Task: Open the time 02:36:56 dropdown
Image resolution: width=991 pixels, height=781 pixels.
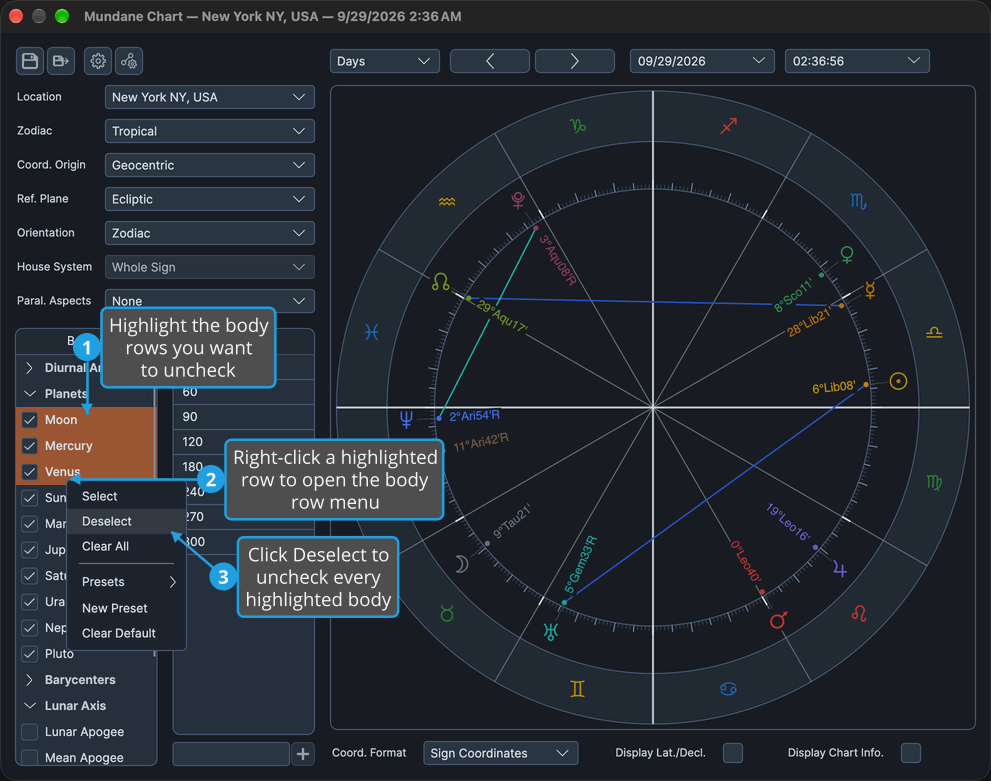Action: (x=857, y=61)
